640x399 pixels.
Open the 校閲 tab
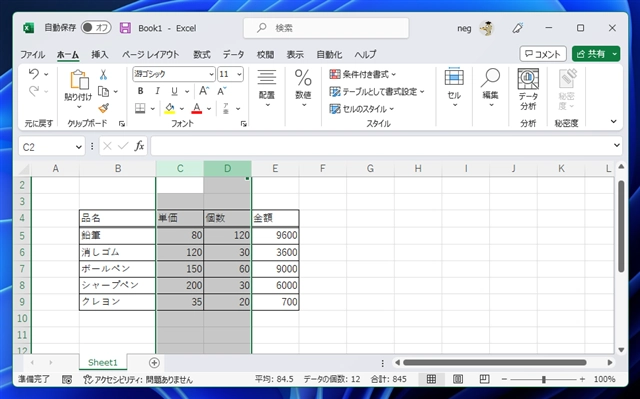pyautogui.click(x=265, y=54)
